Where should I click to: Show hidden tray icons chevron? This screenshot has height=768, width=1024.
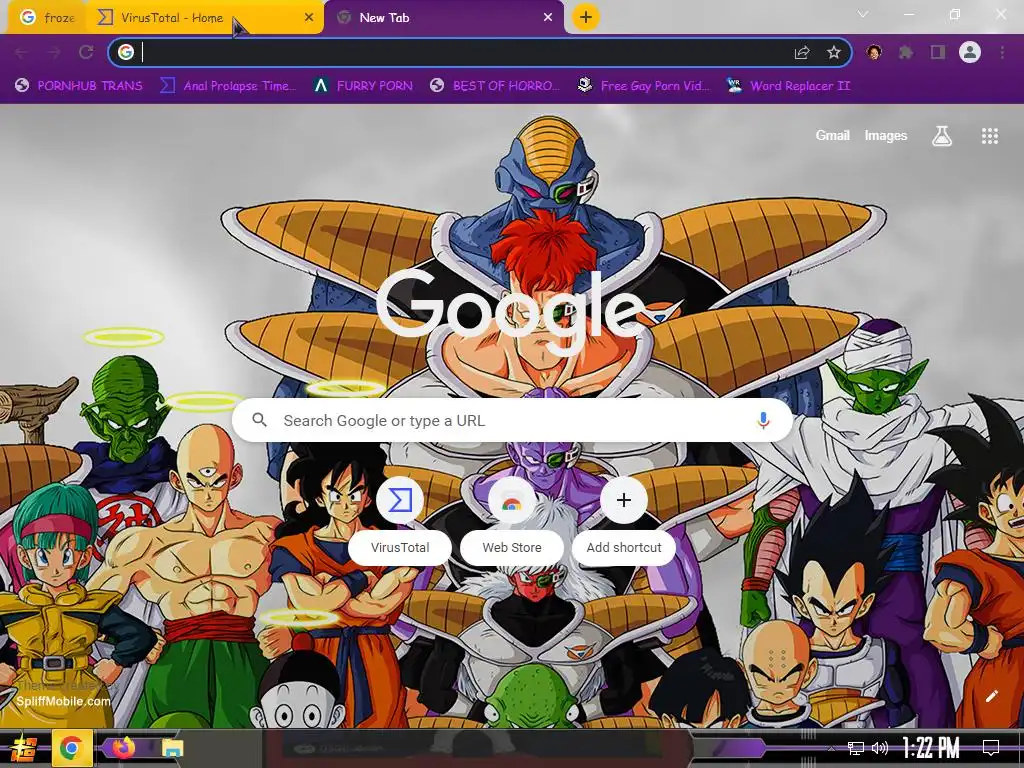pyautogui.click(x=831, y=748)
